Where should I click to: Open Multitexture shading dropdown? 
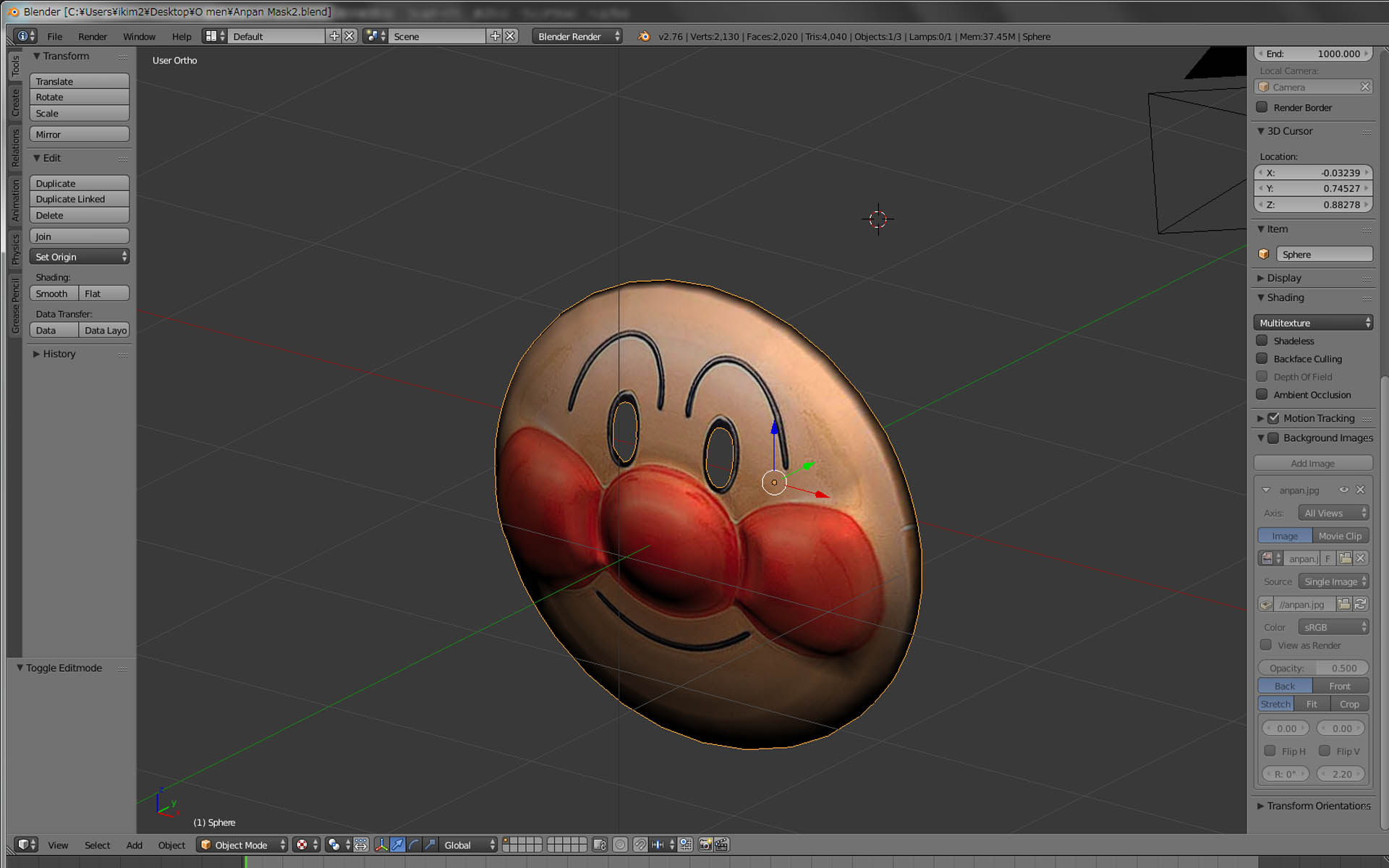(1313, 323)
